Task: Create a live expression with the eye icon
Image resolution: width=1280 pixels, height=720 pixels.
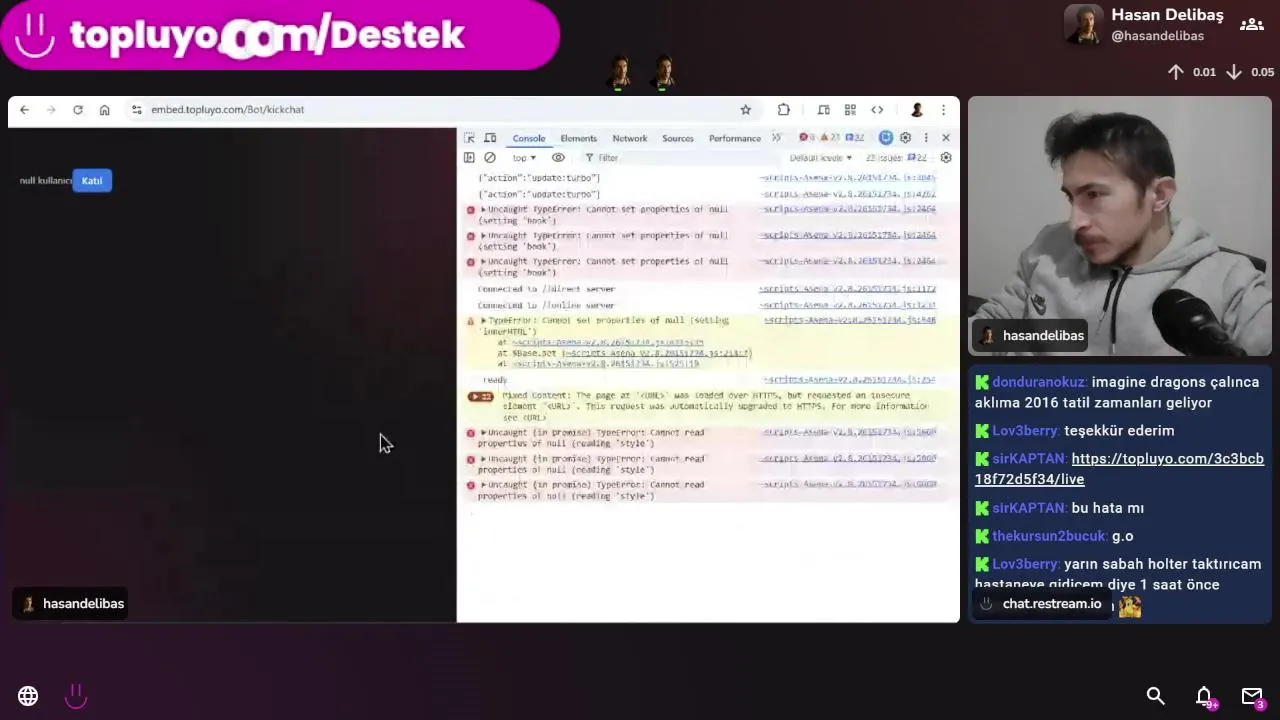Action: click(558, 158)
